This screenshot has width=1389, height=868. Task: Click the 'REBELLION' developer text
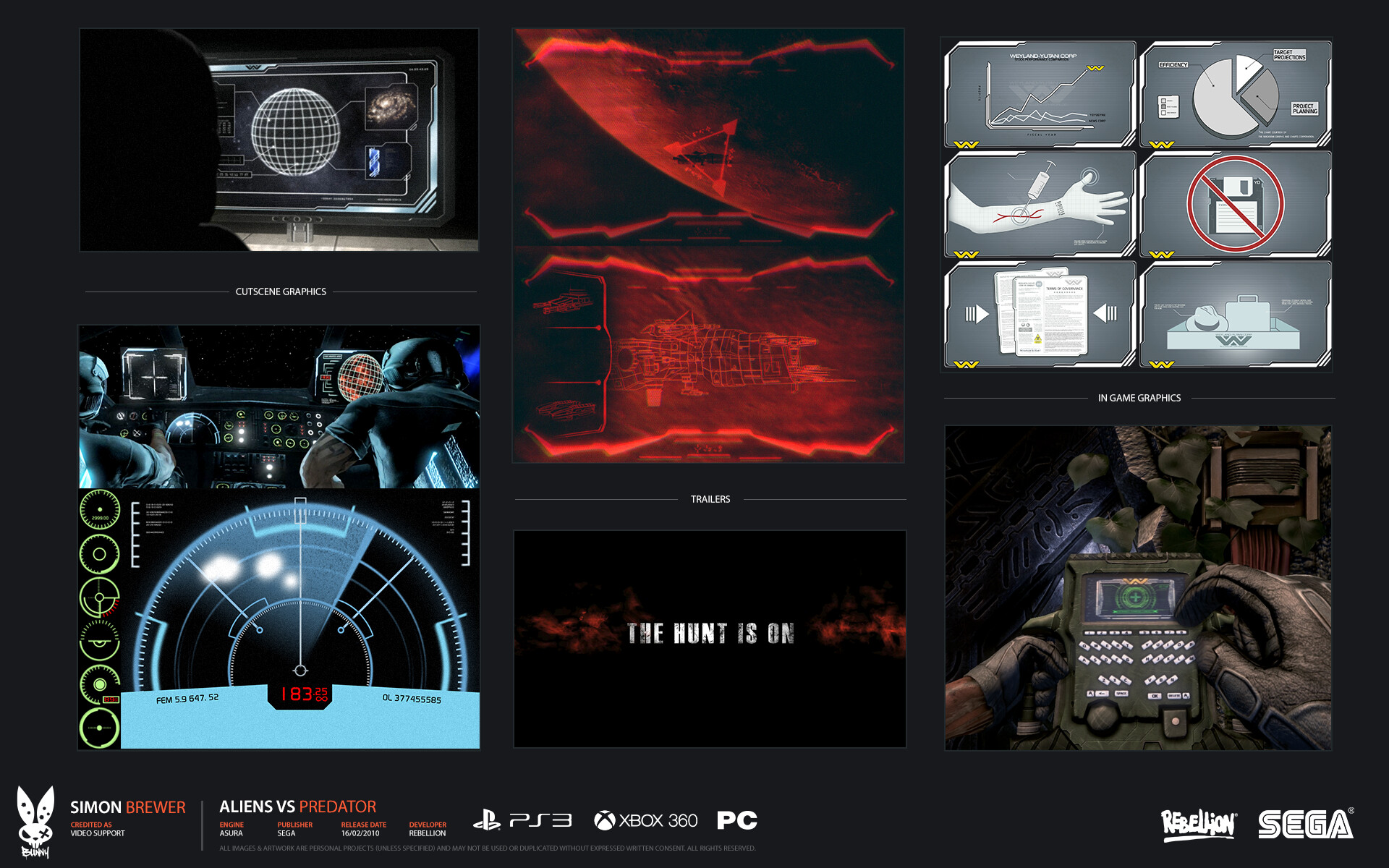pos(428,833)
